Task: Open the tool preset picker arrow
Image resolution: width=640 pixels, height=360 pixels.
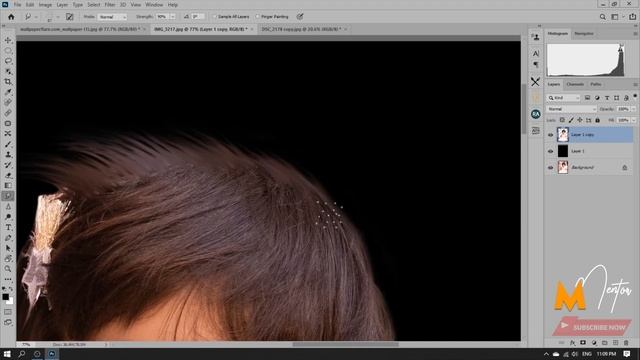Action: click(36, 17)
